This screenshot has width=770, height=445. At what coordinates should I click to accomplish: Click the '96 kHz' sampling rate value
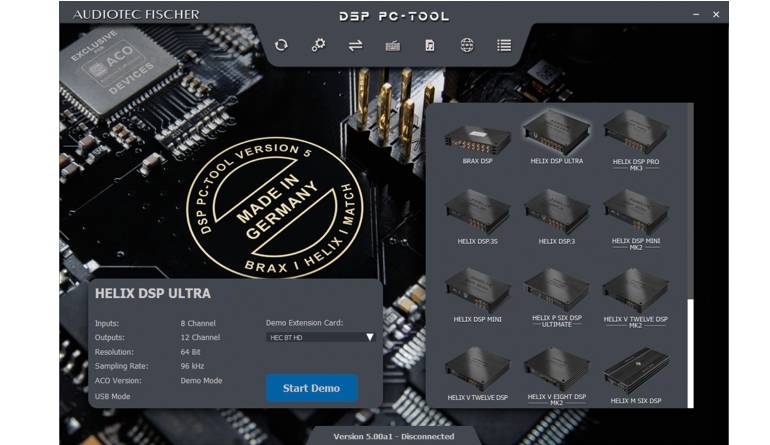point(192,366)
